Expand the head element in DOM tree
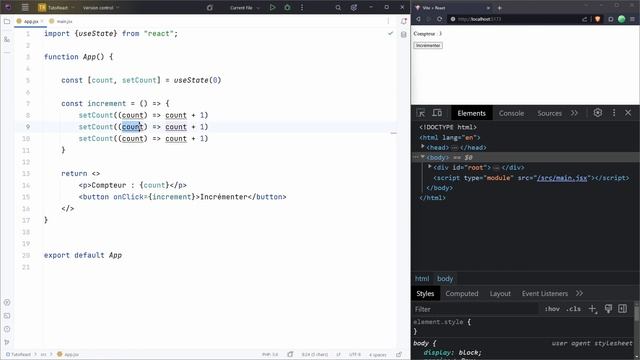Screen dimensions: 640x360 [423, 147]
